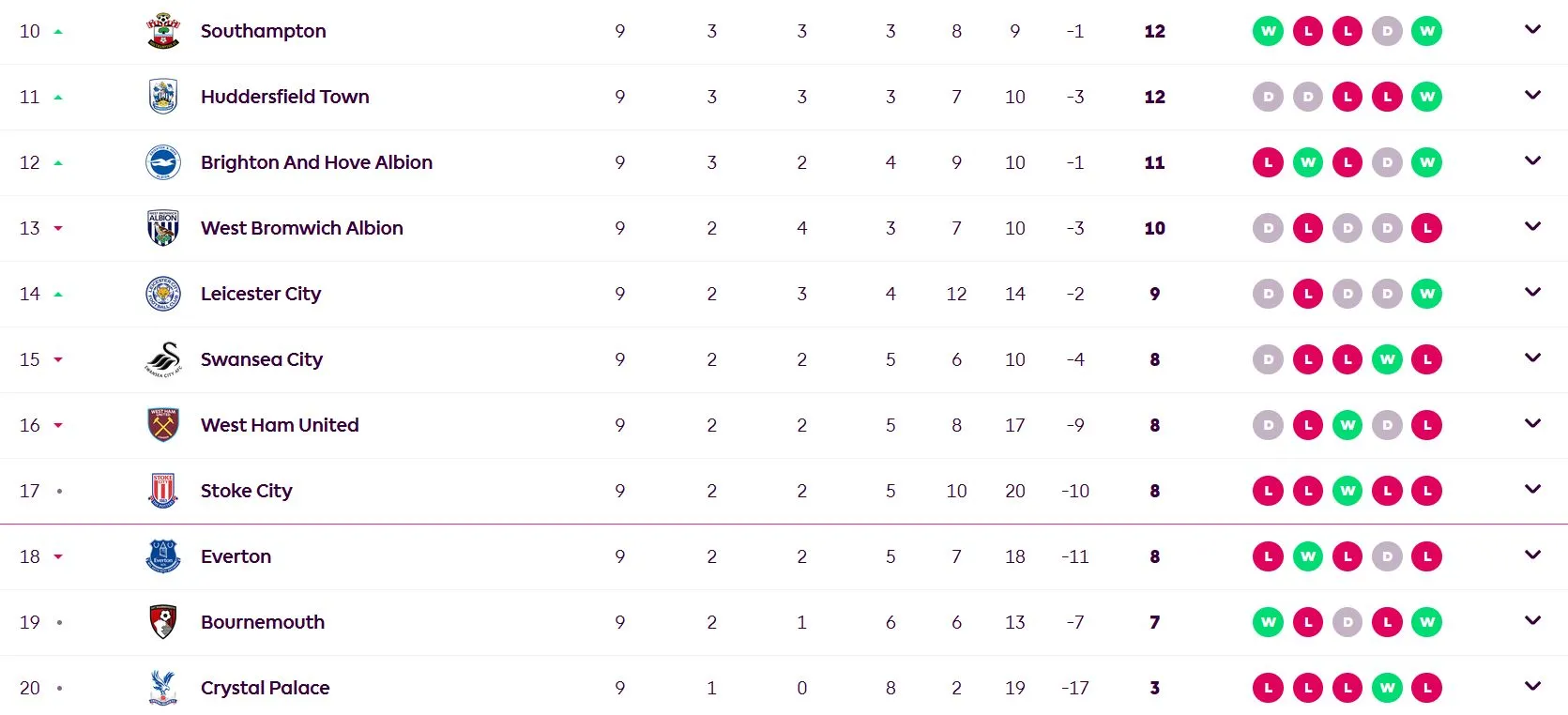Click the Crystal Palace eagle crest
1568x715 pixels.
coord(163,688)
